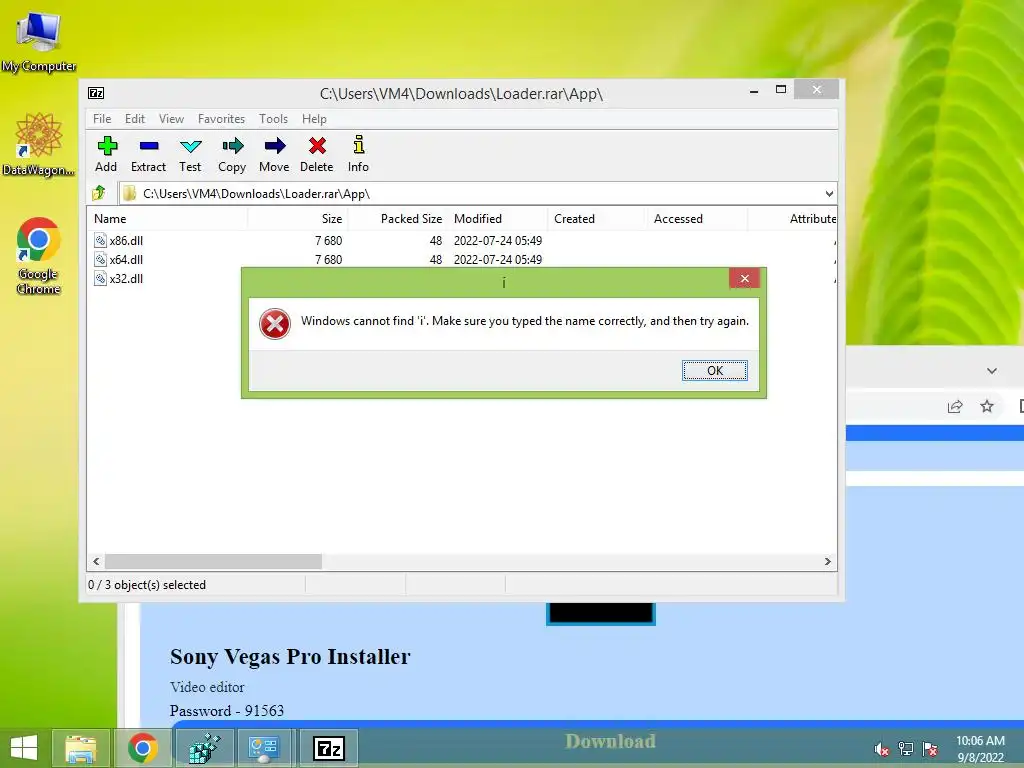Open the File menu
The width and height of the screenshot is (1024, 768).
[102, 119]
